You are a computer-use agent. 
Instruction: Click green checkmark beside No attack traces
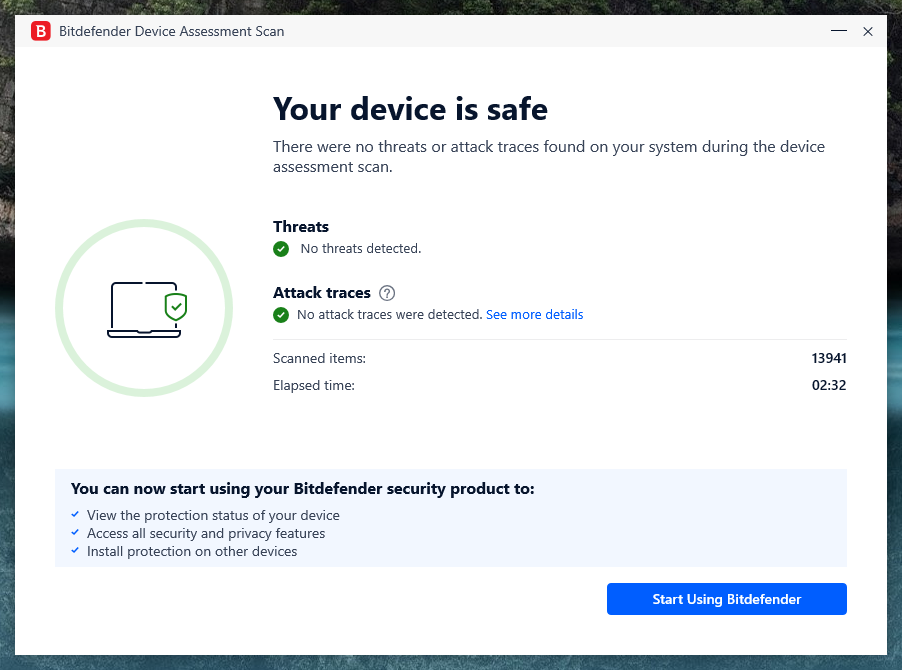pos(281,315)
